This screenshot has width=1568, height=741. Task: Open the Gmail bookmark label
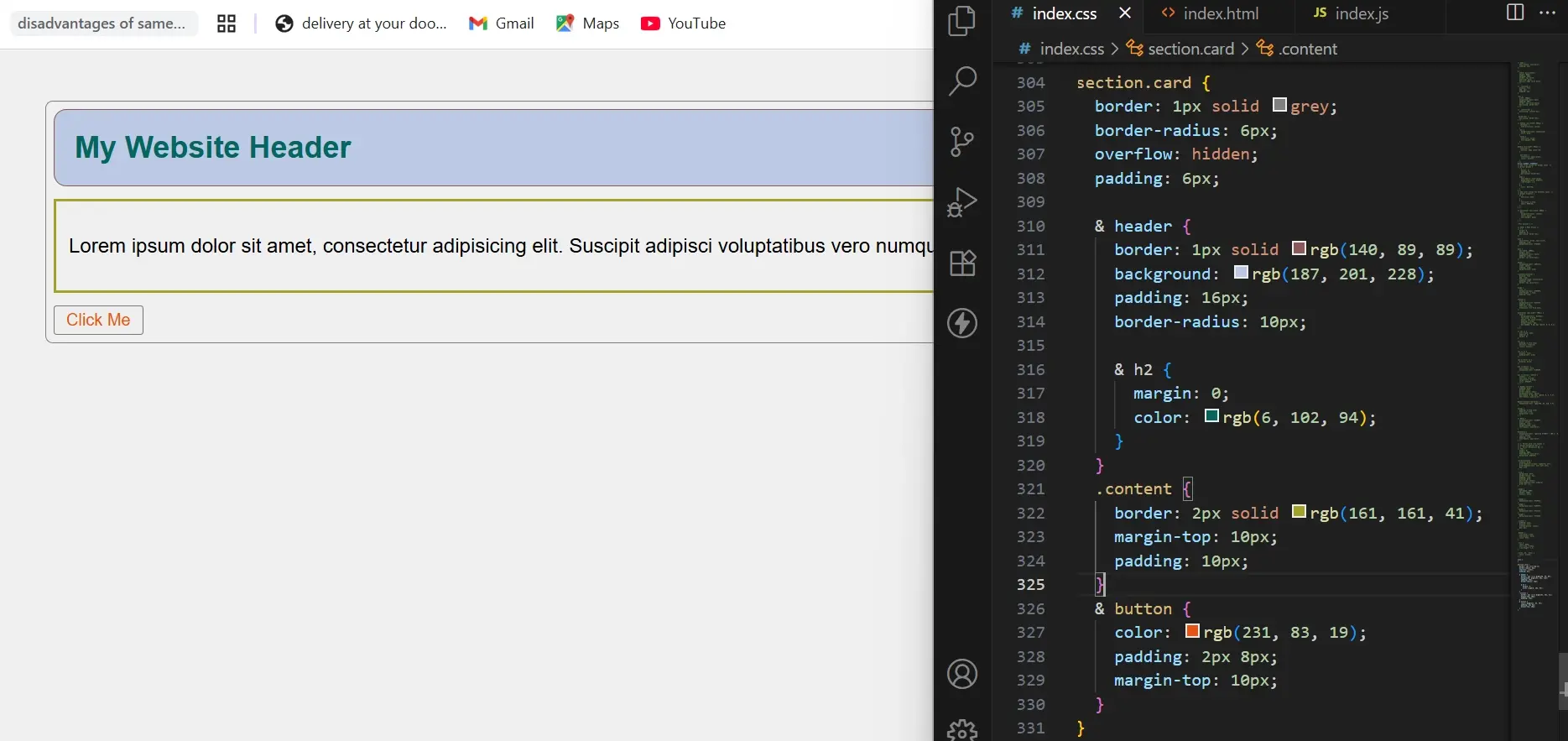pyautogui.click(x=514, y=23)
